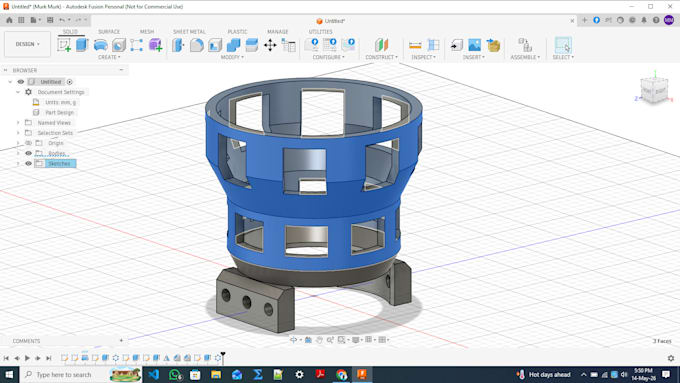Expand the Selection Sets folder

pyautogui.click(x=18, y=133)
